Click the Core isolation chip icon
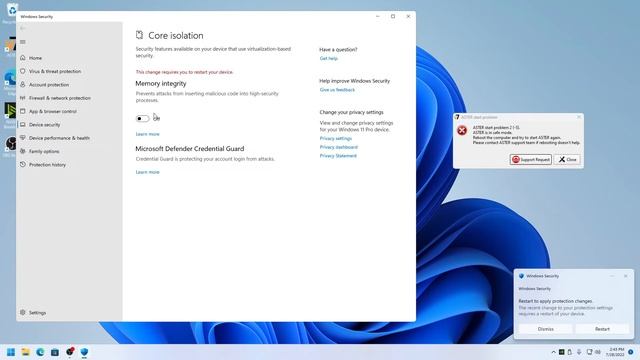 click(x=140, y=35)
